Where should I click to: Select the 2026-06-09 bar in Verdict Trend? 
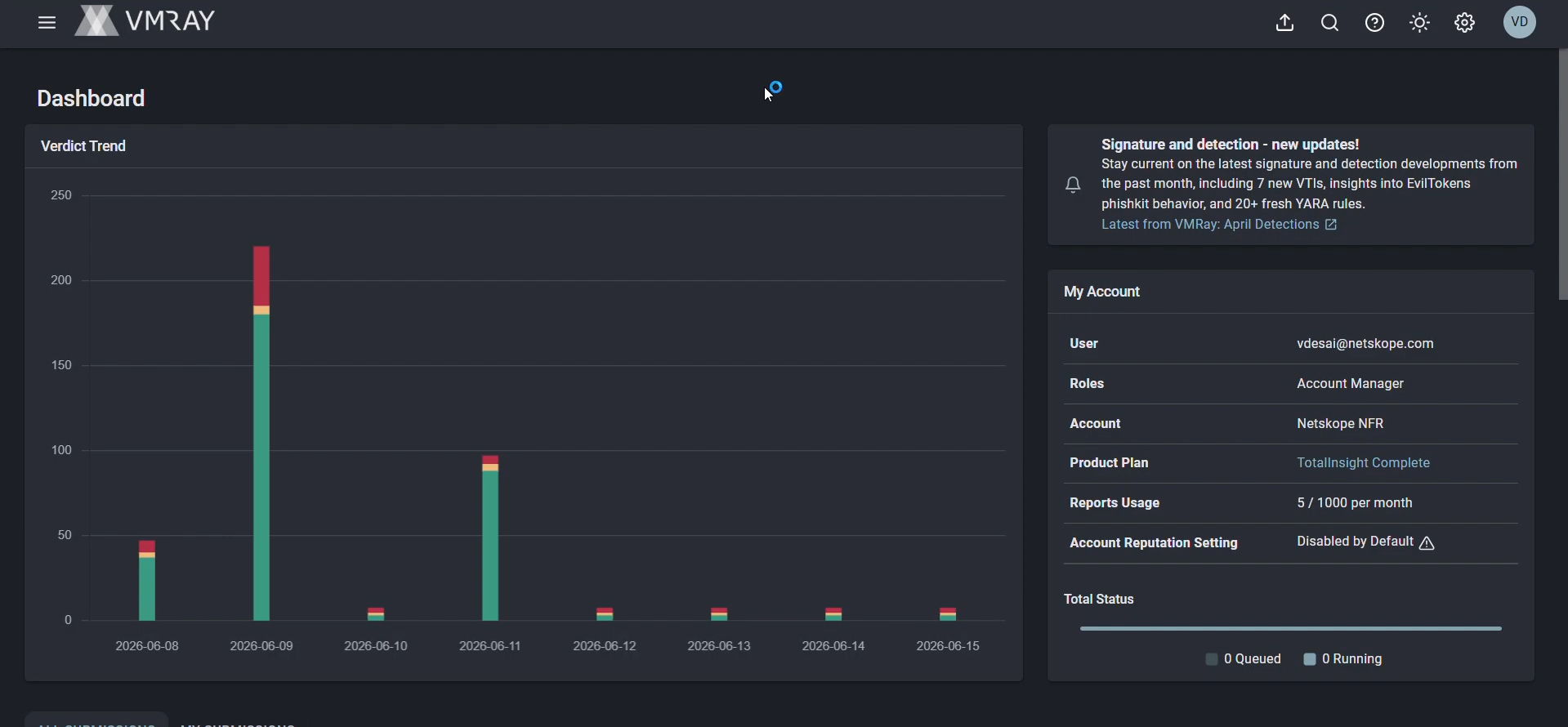click(x=261, y=433)
